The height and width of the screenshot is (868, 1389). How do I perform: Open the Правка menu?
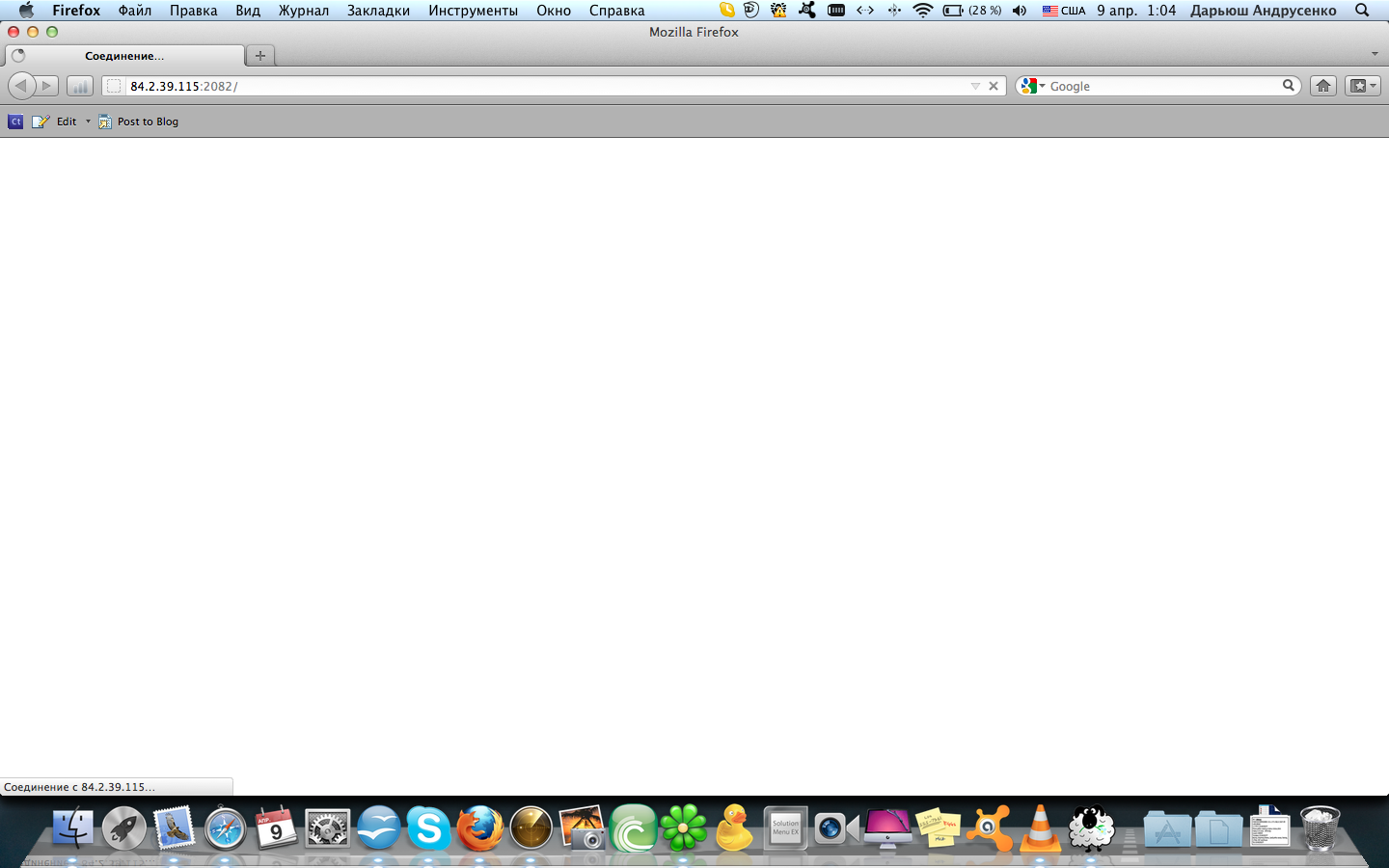click(x=193, y=11)
